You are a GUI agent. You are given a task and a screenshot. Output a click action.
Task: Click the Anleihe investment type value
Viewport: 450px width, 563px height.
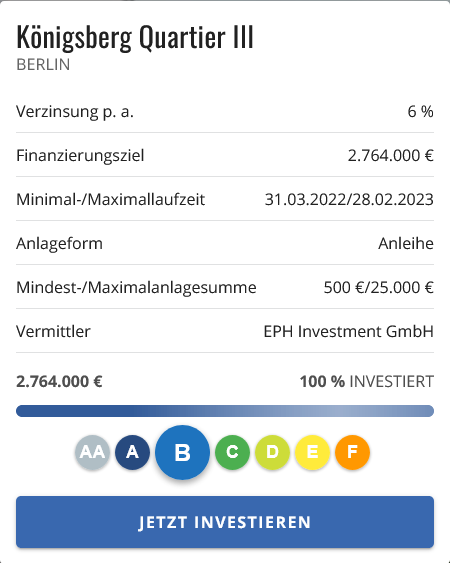406,243
